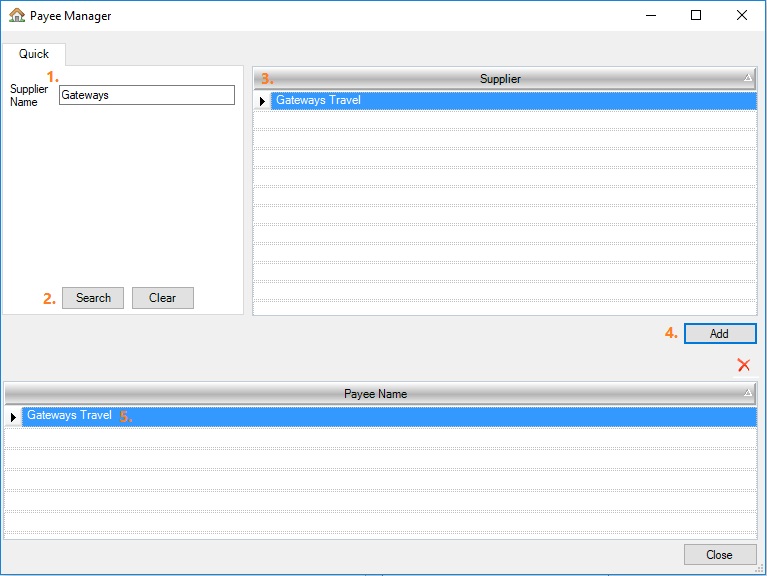Select Gateways Travel in the Supplier list

click(318, 101)
